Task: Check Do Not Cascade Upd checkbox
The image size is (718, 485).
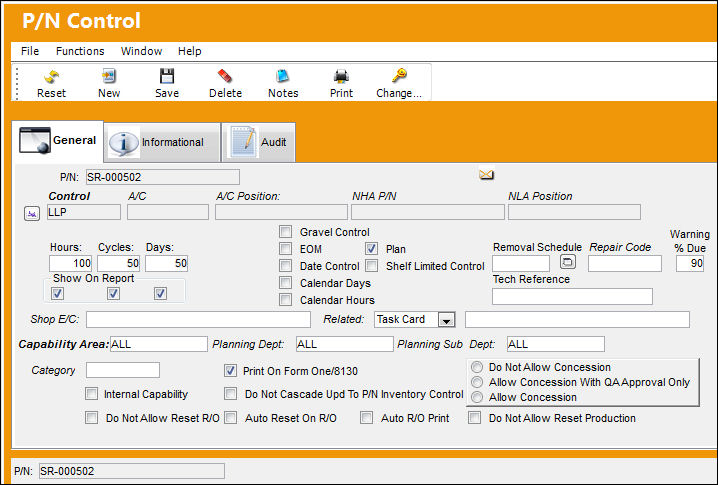Action: click(x=230, y=394)
